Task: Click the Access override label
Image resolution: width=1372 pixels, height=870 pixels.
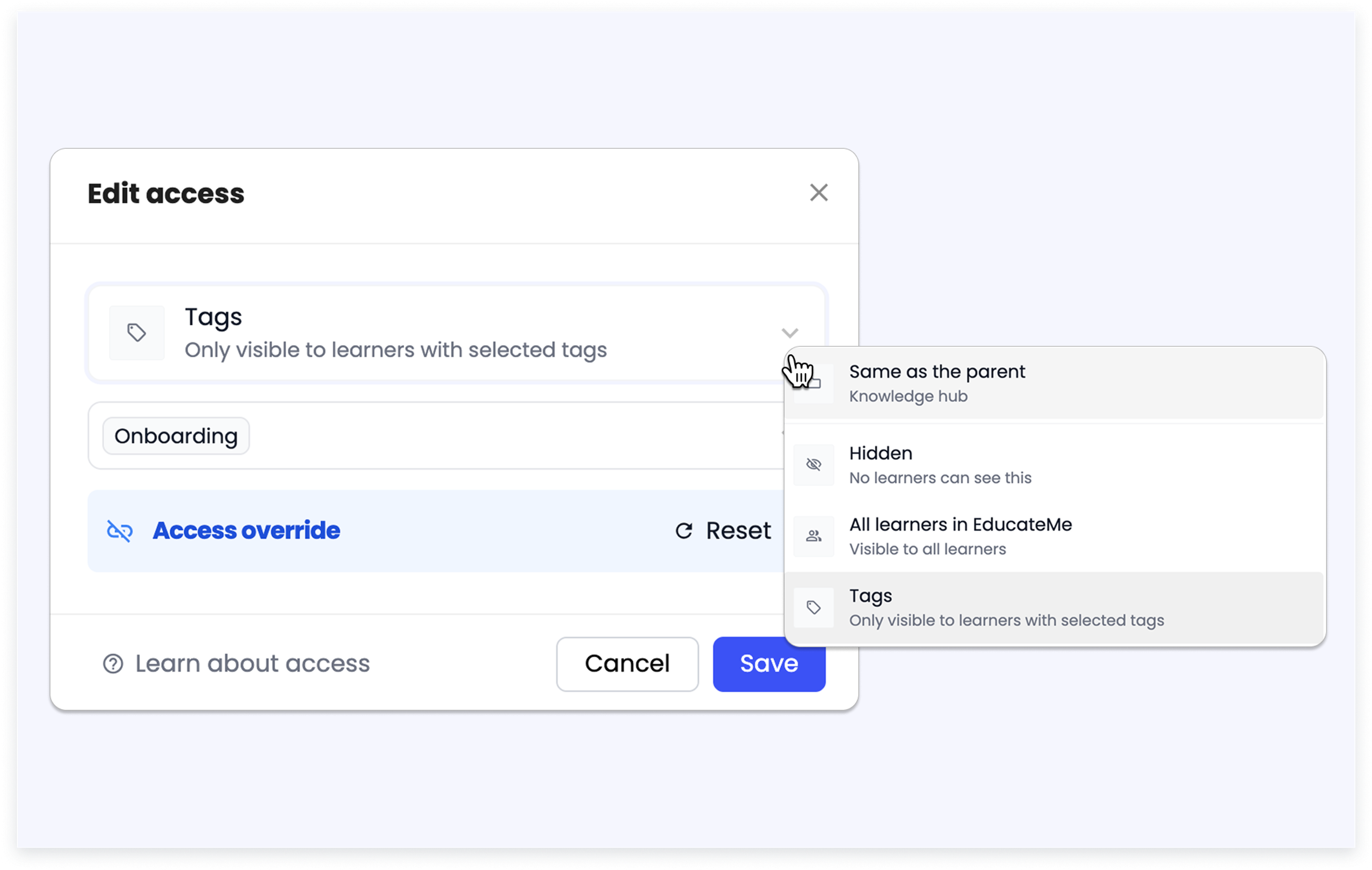Action: click(x=246, y=531)
